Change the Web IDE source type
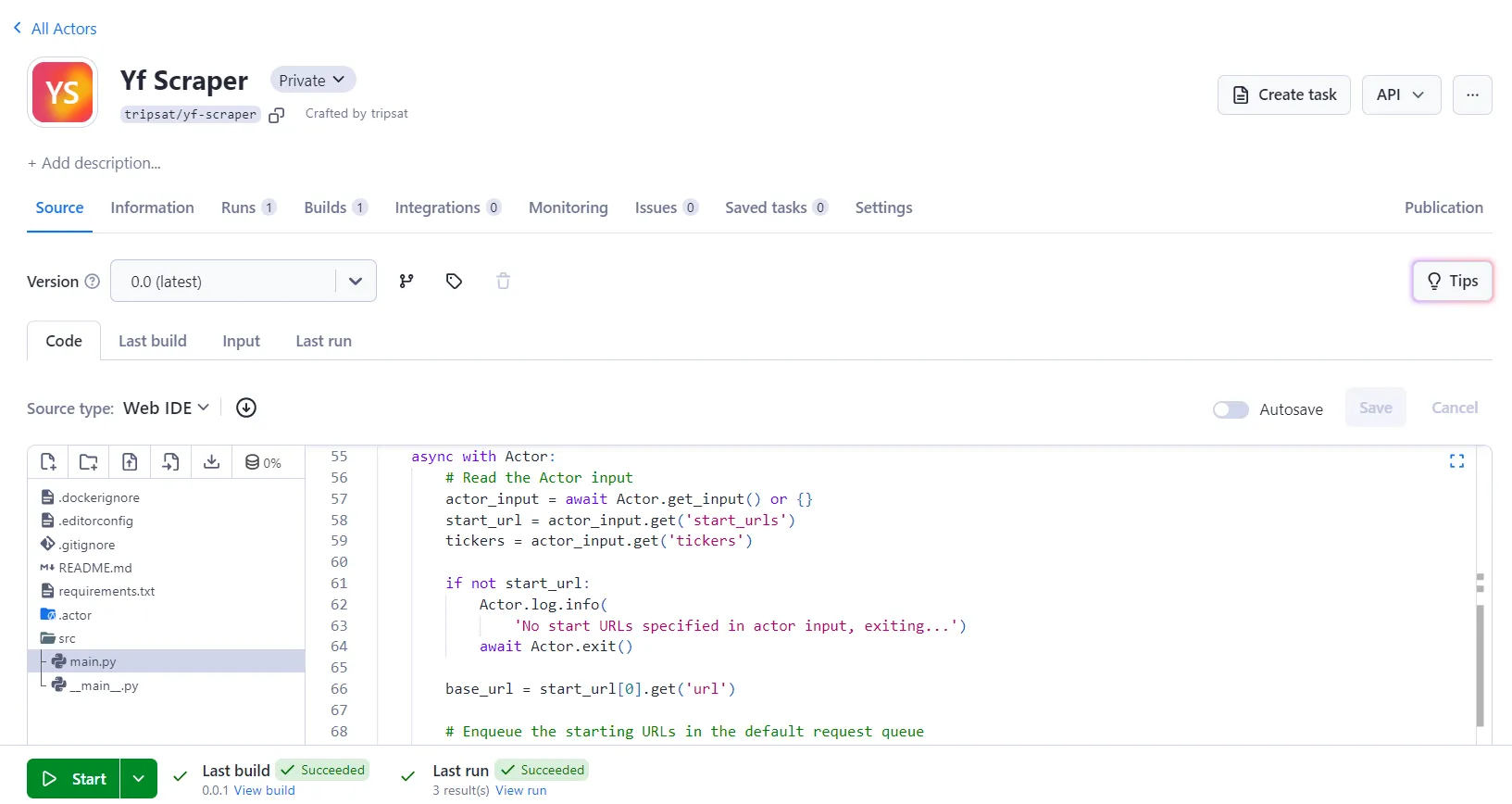This screenshot has width=1512, height=804. 167,408
